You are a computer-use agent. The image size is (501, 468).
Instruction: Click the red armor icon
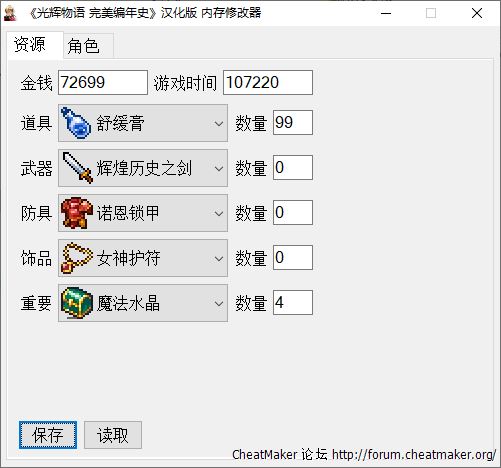pyautogui.click(x=77, y=213)
